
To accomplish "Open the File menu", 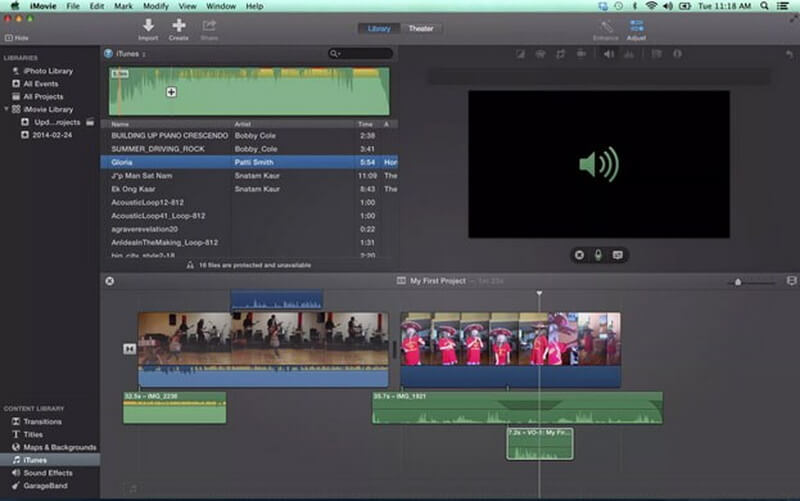I will [x=73, y=6].
